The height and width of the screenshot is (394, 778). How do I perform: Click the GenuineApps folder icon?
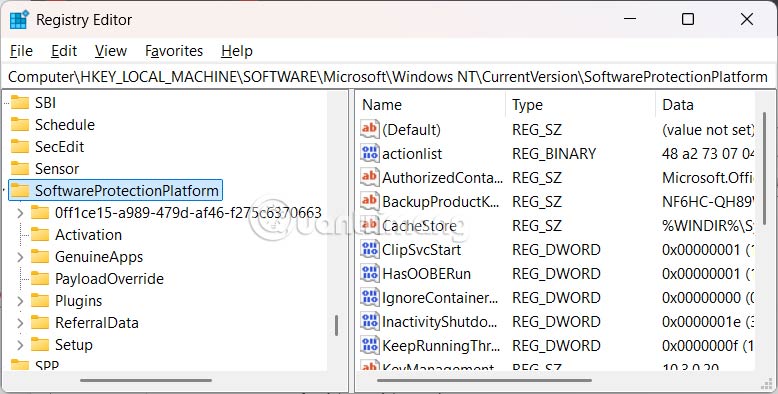coord(40,257)
